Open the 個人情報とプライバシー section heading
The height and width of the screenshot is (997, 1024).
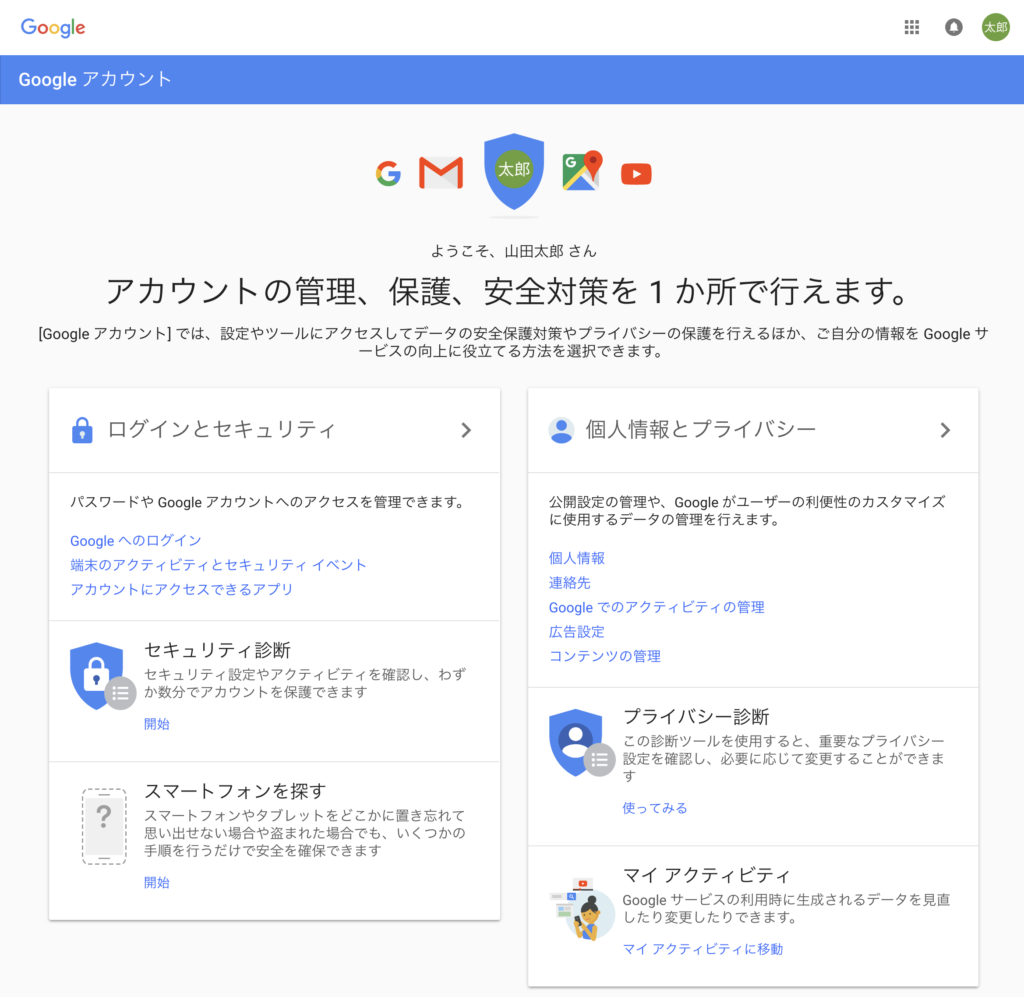pos(701,430)
